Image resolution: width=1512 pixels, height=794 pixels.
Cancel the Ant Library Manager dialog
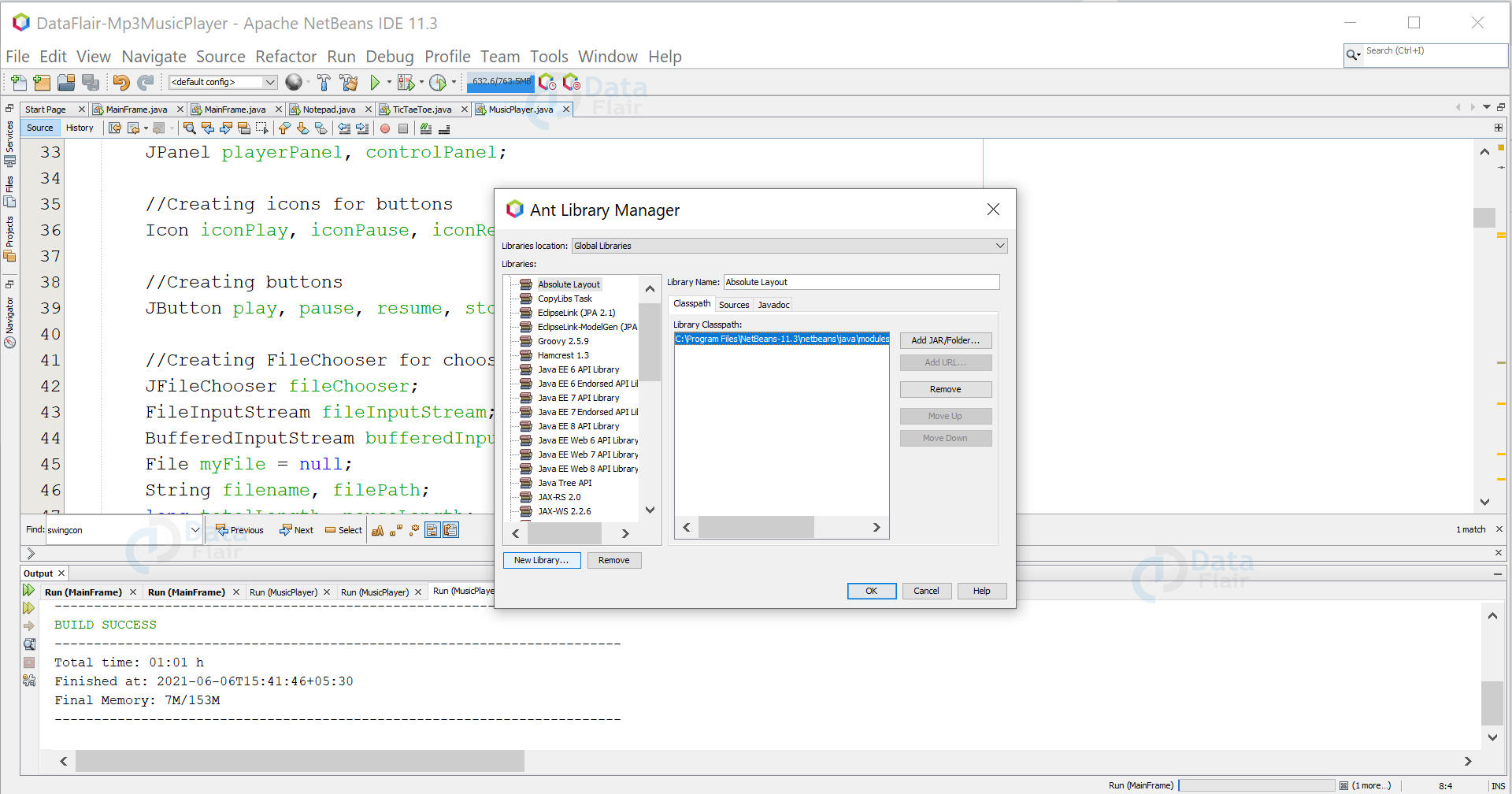926,591
